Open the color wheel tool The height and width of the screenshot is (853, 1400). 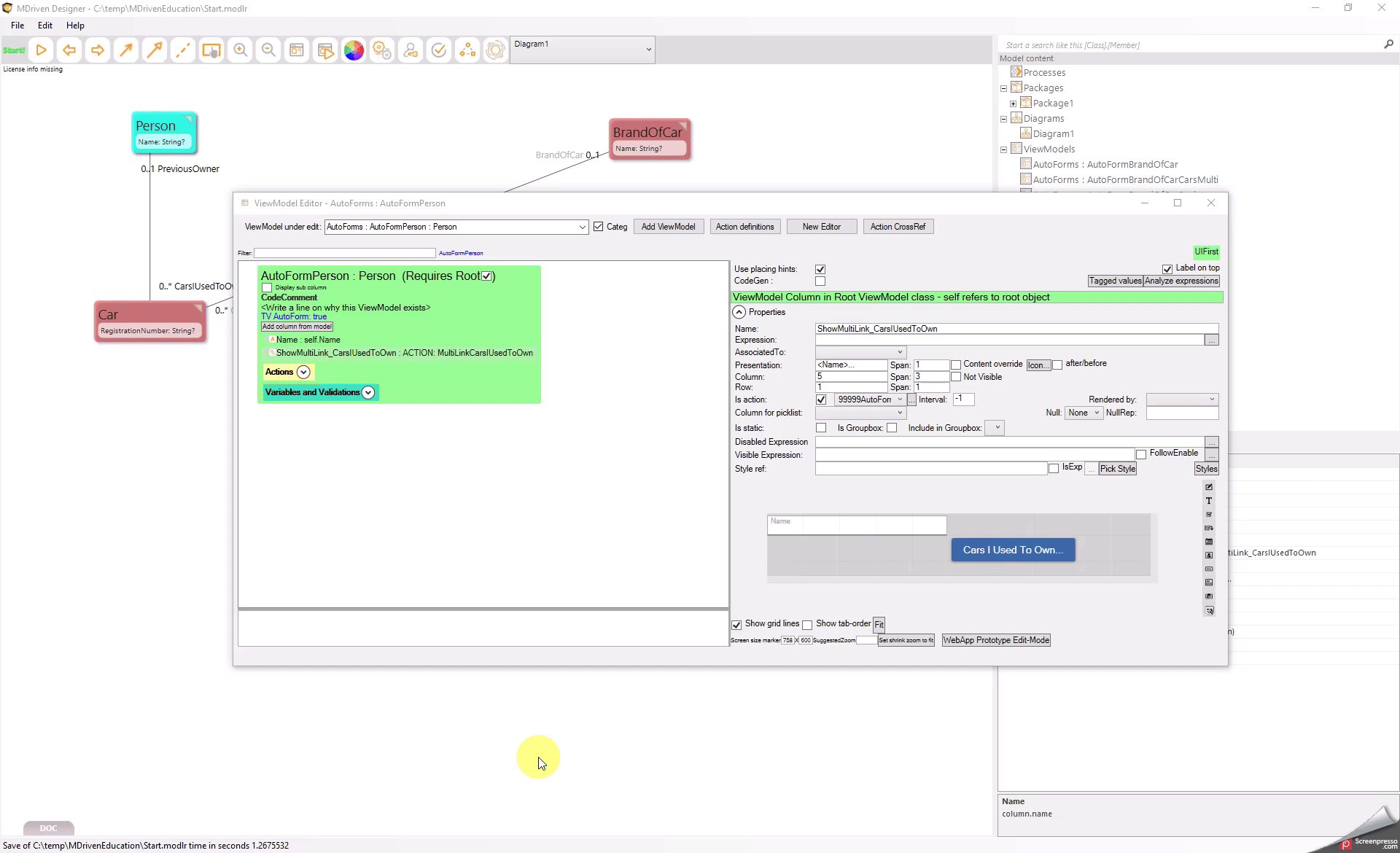[354, 50]
